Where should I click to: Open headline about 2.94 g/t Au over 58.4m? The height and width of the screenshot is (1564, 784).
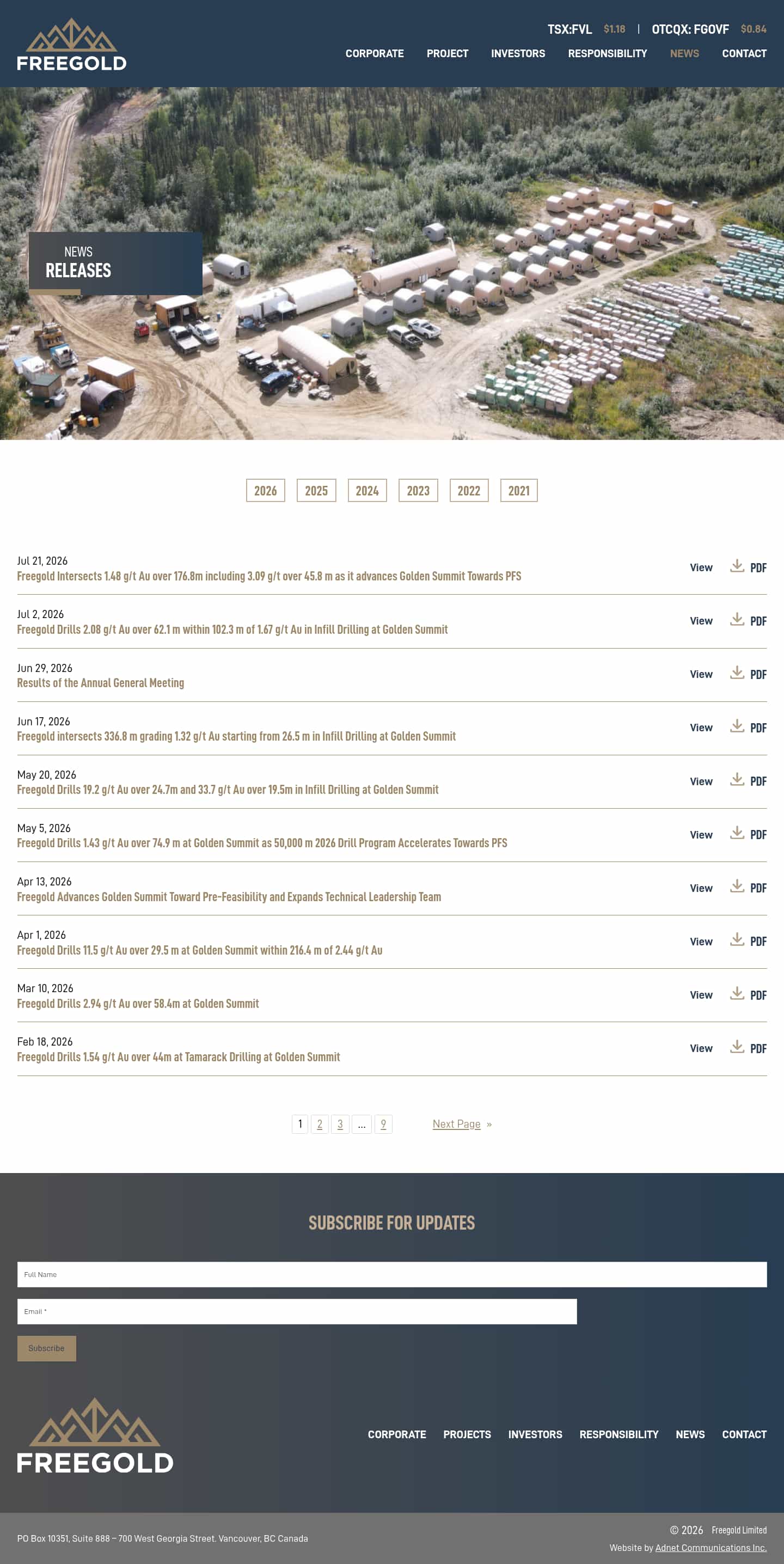(138, 1004)
